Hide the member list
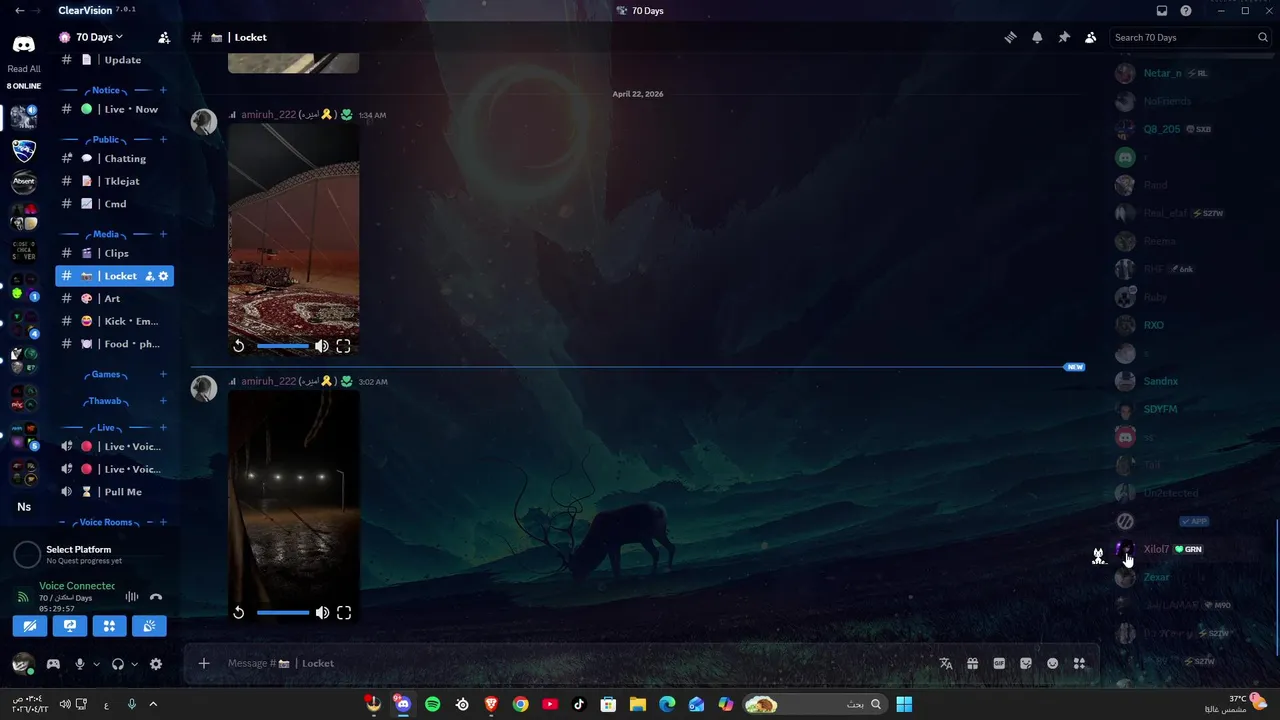Viewport: 1280px width, 720px height. click(1091, 37)
